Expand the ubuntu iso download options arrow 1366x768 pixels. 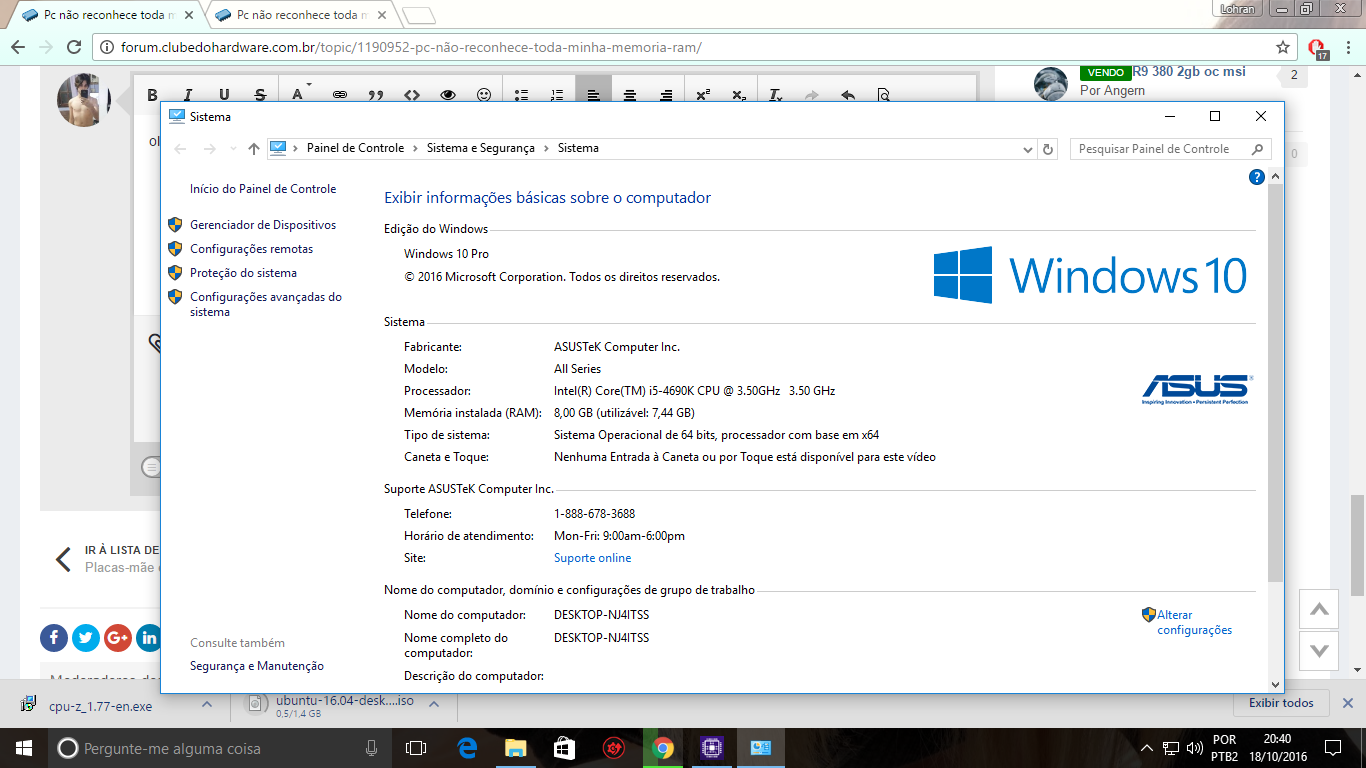(435, 704)
